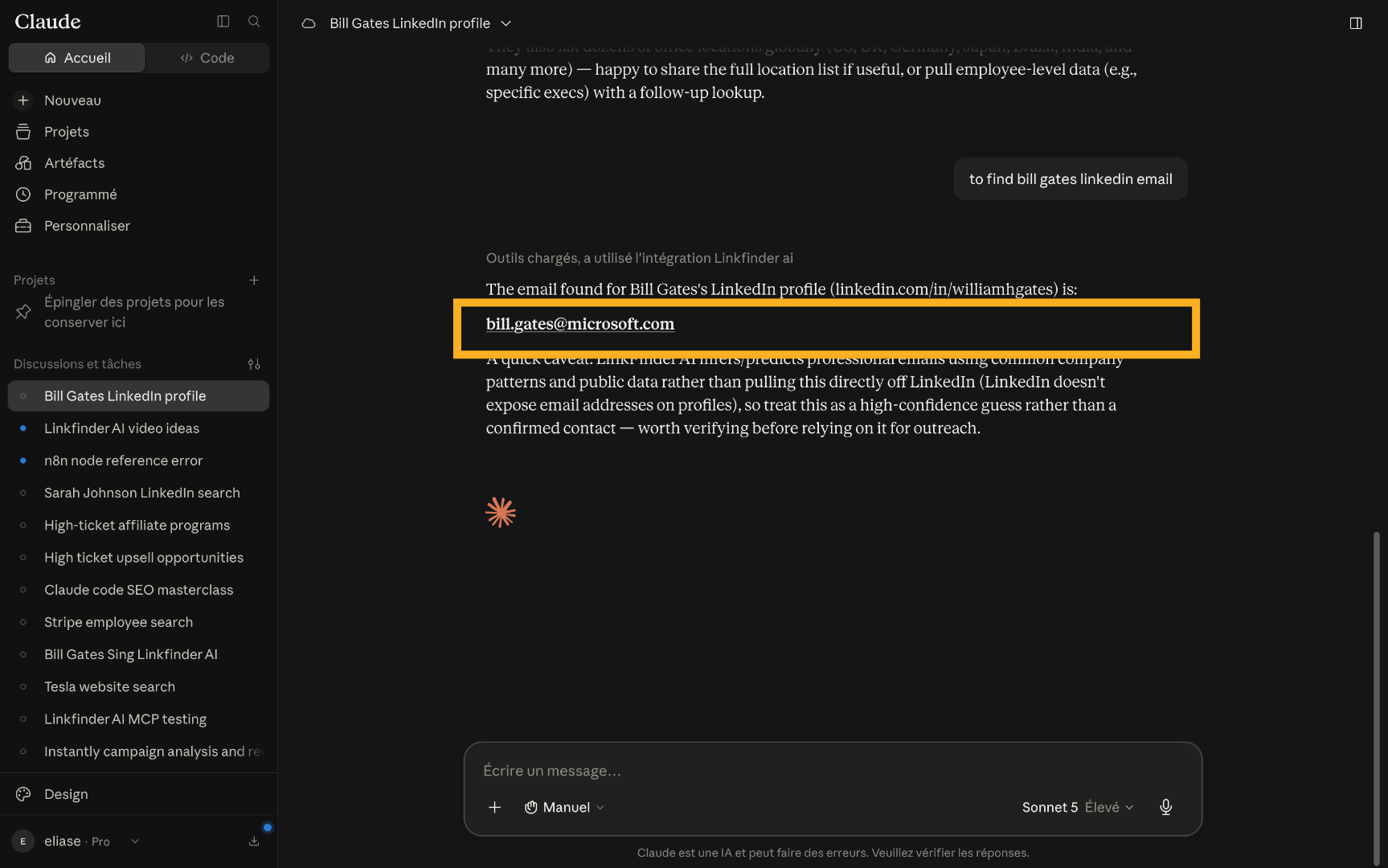This screenshot has width=1388, height=868.
Task: Click the pin icon under Projets
Action: tap(23, 312)
